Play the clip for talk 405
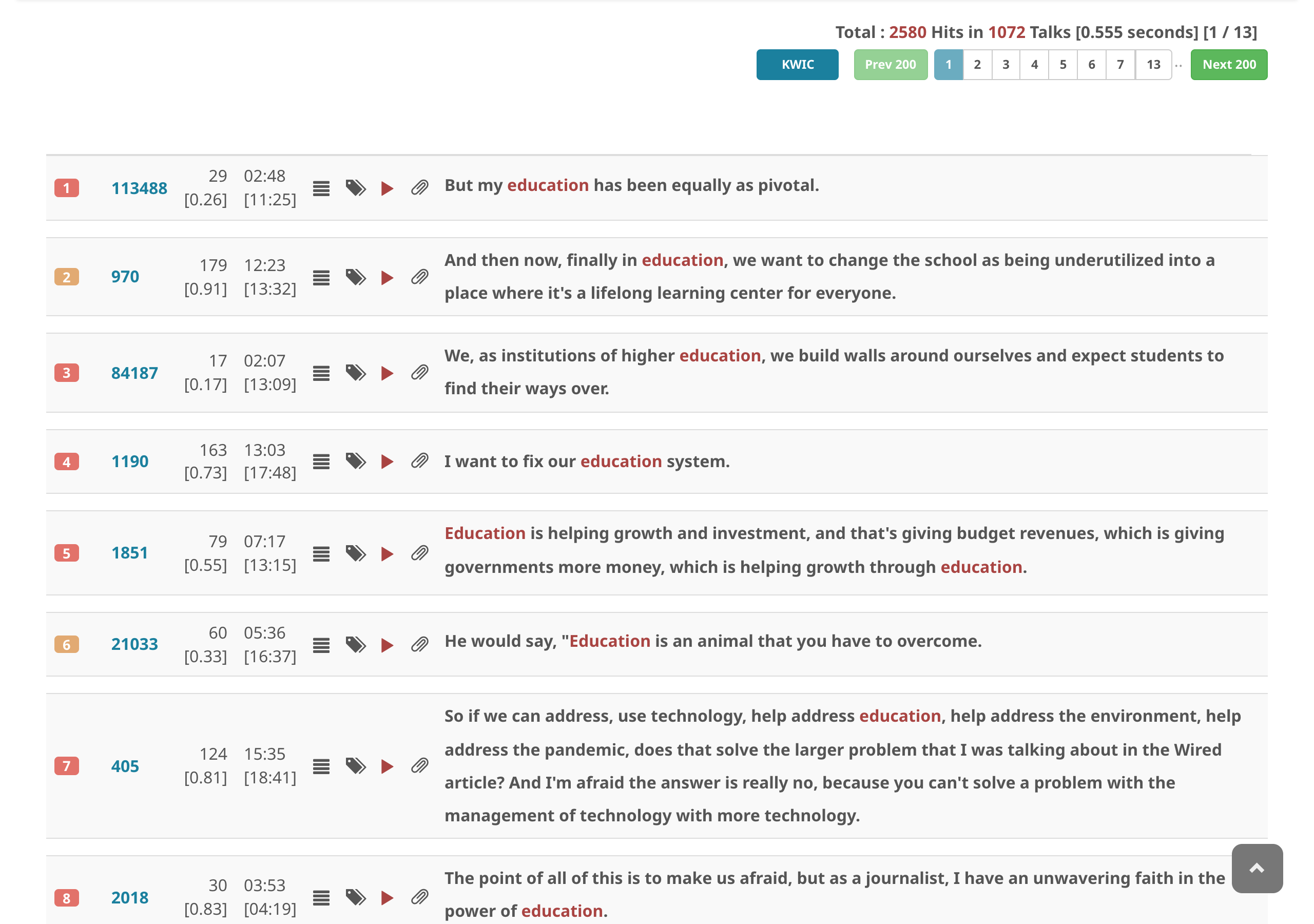1314x924 pixels. click(x=387, y=766)
